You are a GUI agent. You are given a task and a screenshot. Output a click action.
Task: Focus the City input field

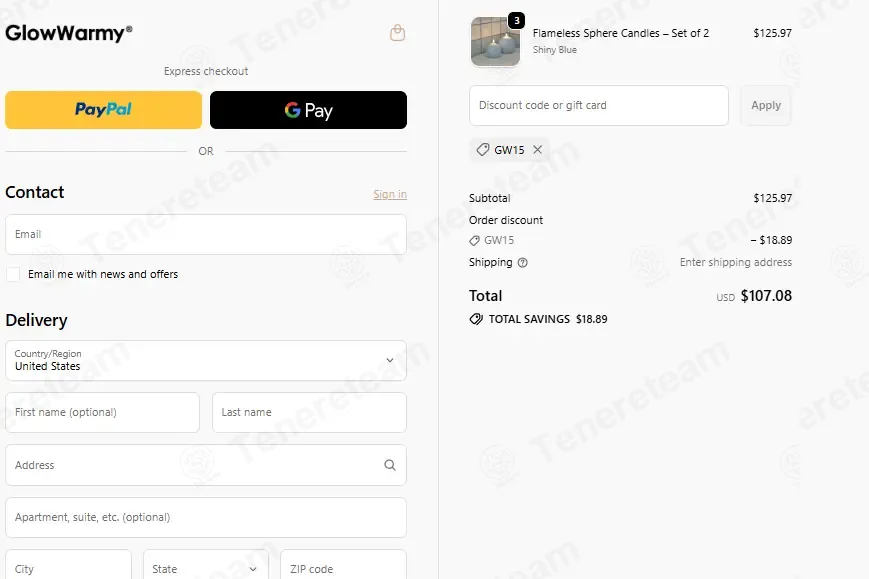[69, 565]
